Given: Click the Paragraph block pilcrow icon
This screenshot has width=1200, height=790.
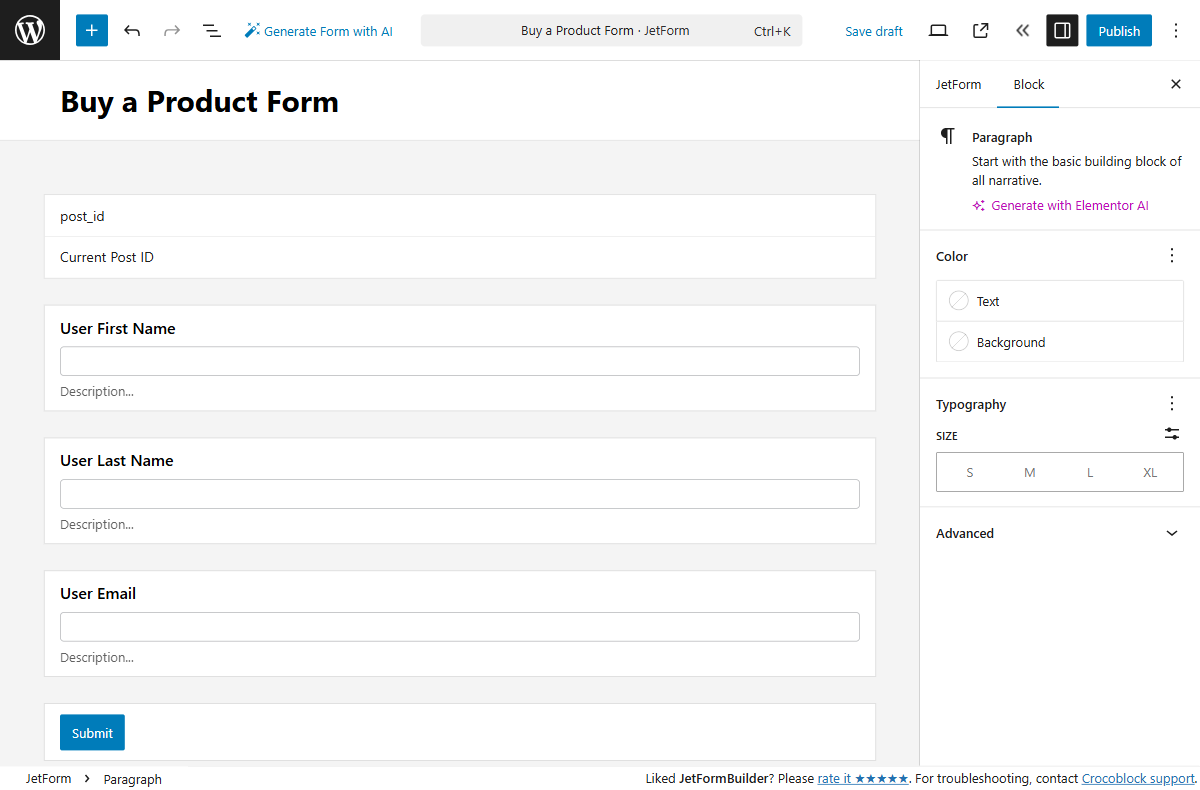Looking at the screenshot, I should tap(948, 137).
